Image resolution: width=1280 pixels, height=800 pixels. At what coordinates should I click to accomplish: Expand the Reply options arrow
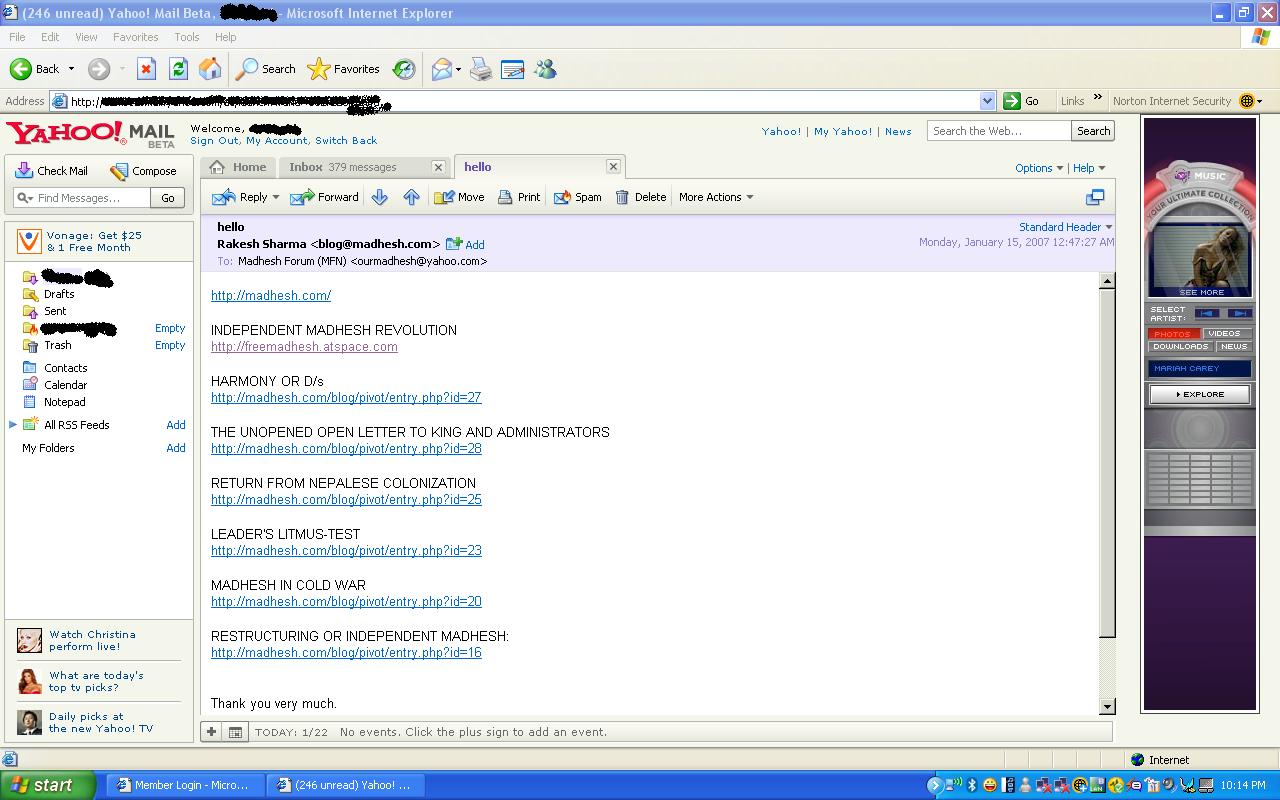(276, 197)
